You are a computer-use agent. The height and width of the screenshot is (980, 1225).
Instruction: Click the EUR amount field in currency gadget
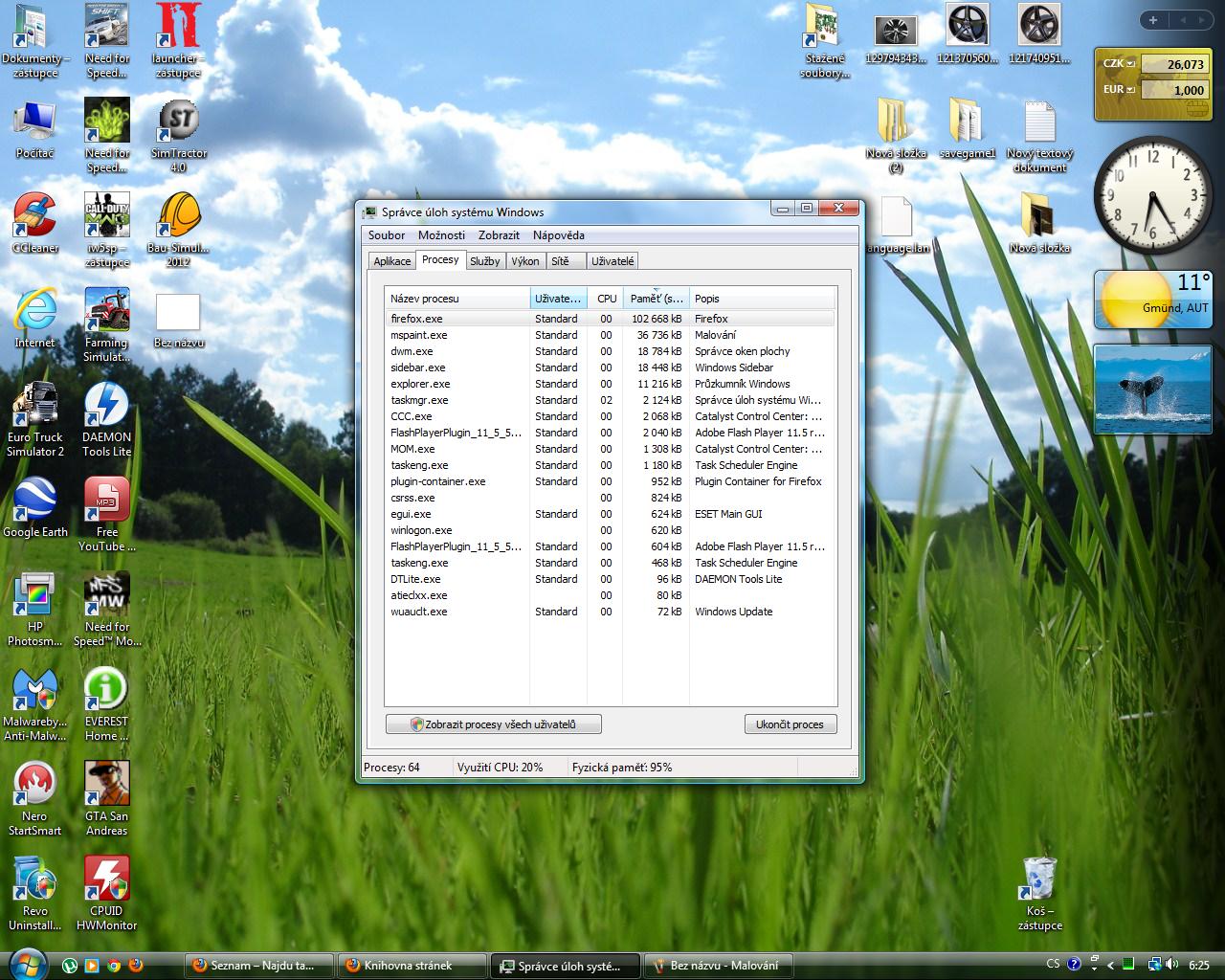(x=1174, y=90)
